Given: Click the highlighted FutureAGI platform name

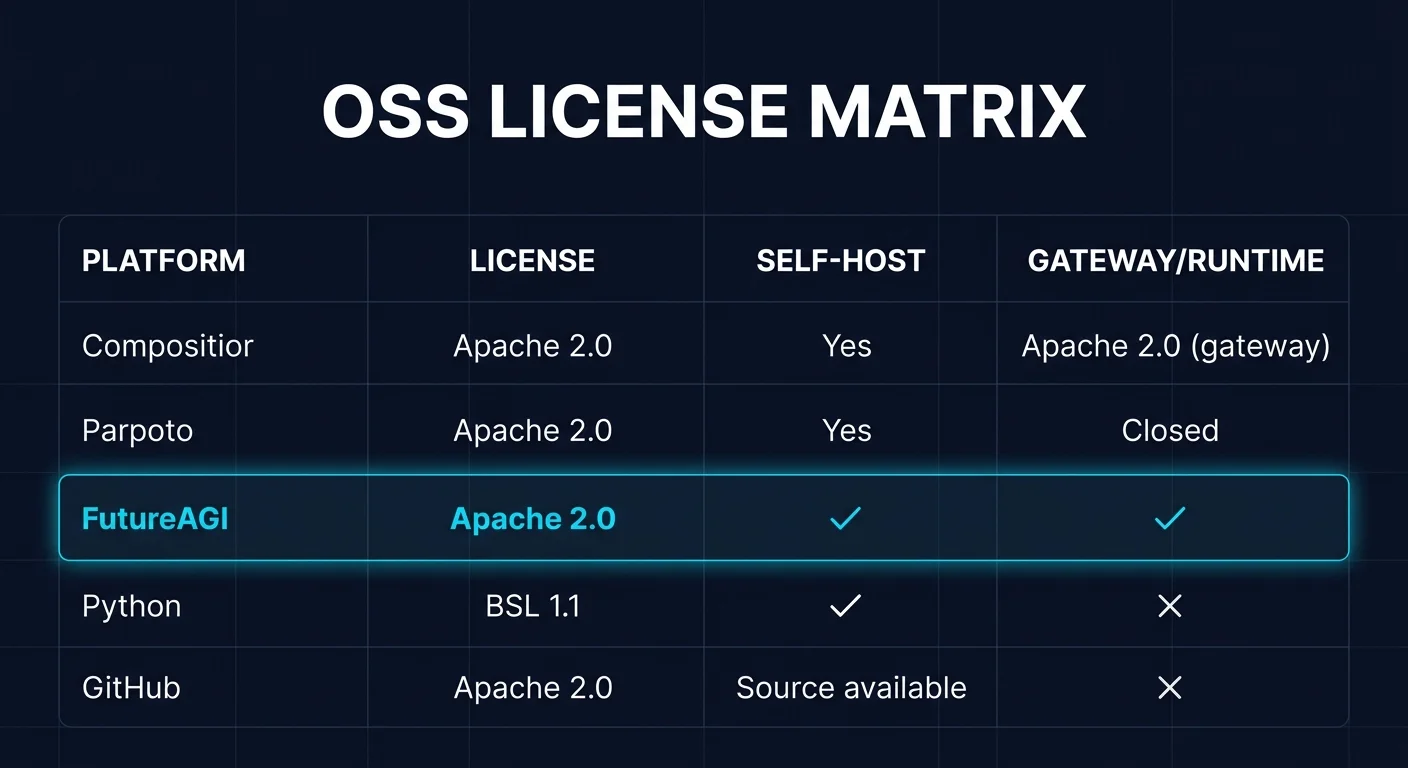Looking at the screenshot, I should click(x=155, y=519).
